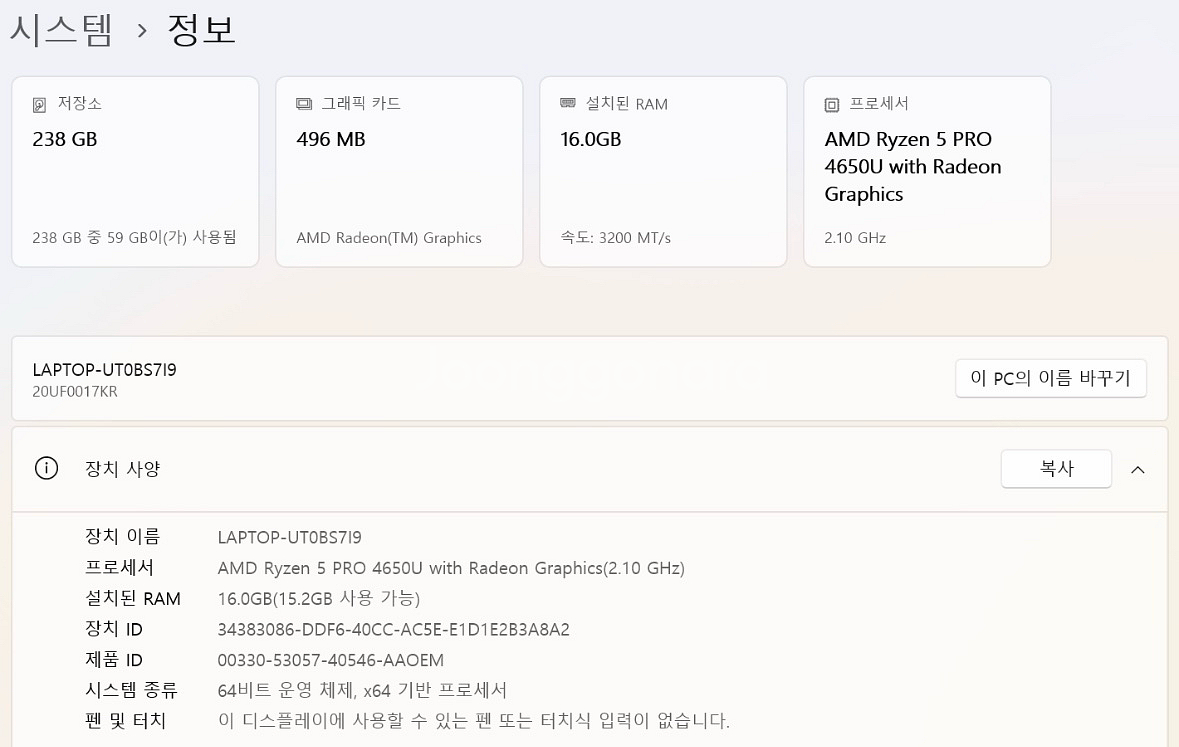The width and height of the screenshot is (1179, 747).
Task: Click the info circle icon beside 장치 사양
Action: tap(46, 468)
